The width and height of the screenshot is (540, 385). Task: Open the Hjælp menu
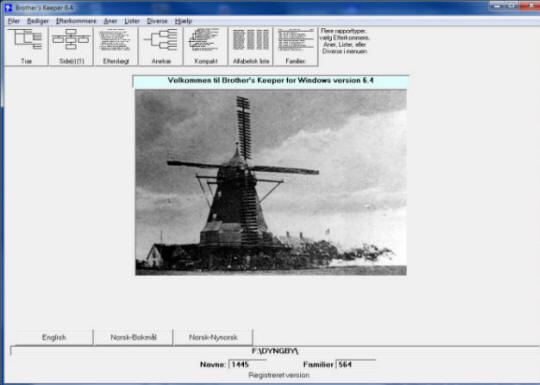pos(183,21)
